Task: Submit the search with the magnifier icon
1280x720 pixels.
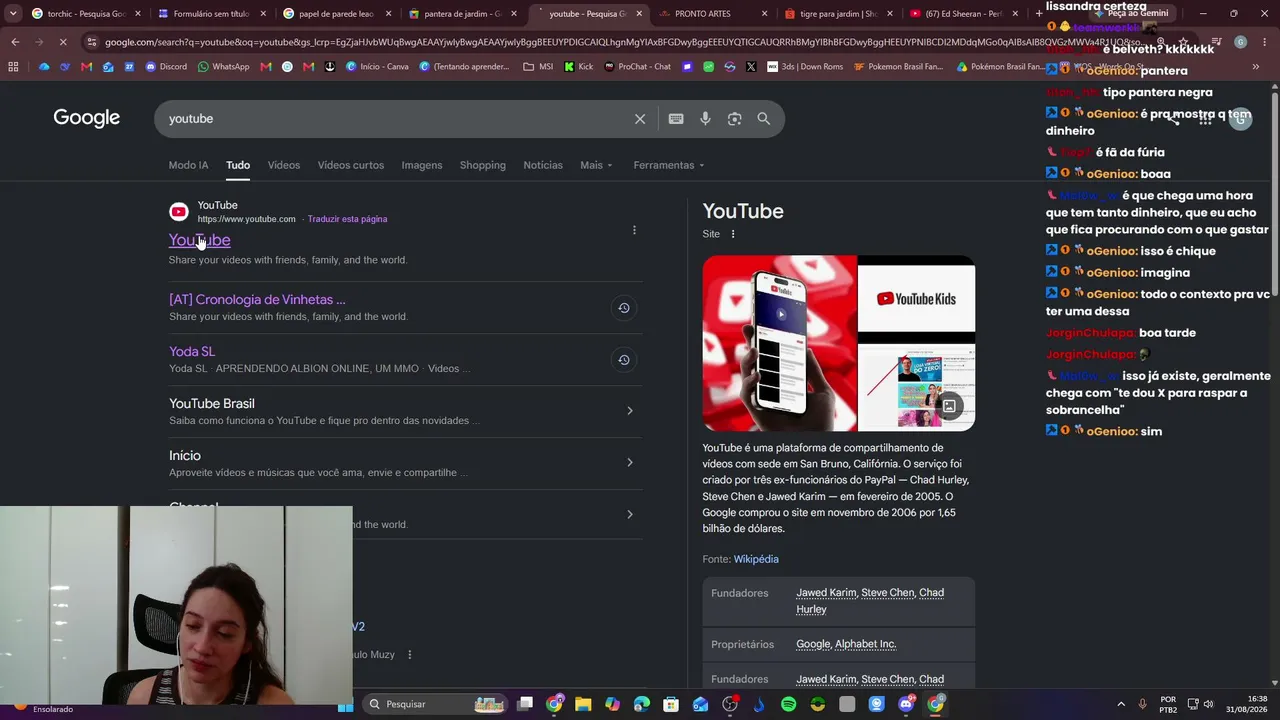Action: (x=764, y=119)
